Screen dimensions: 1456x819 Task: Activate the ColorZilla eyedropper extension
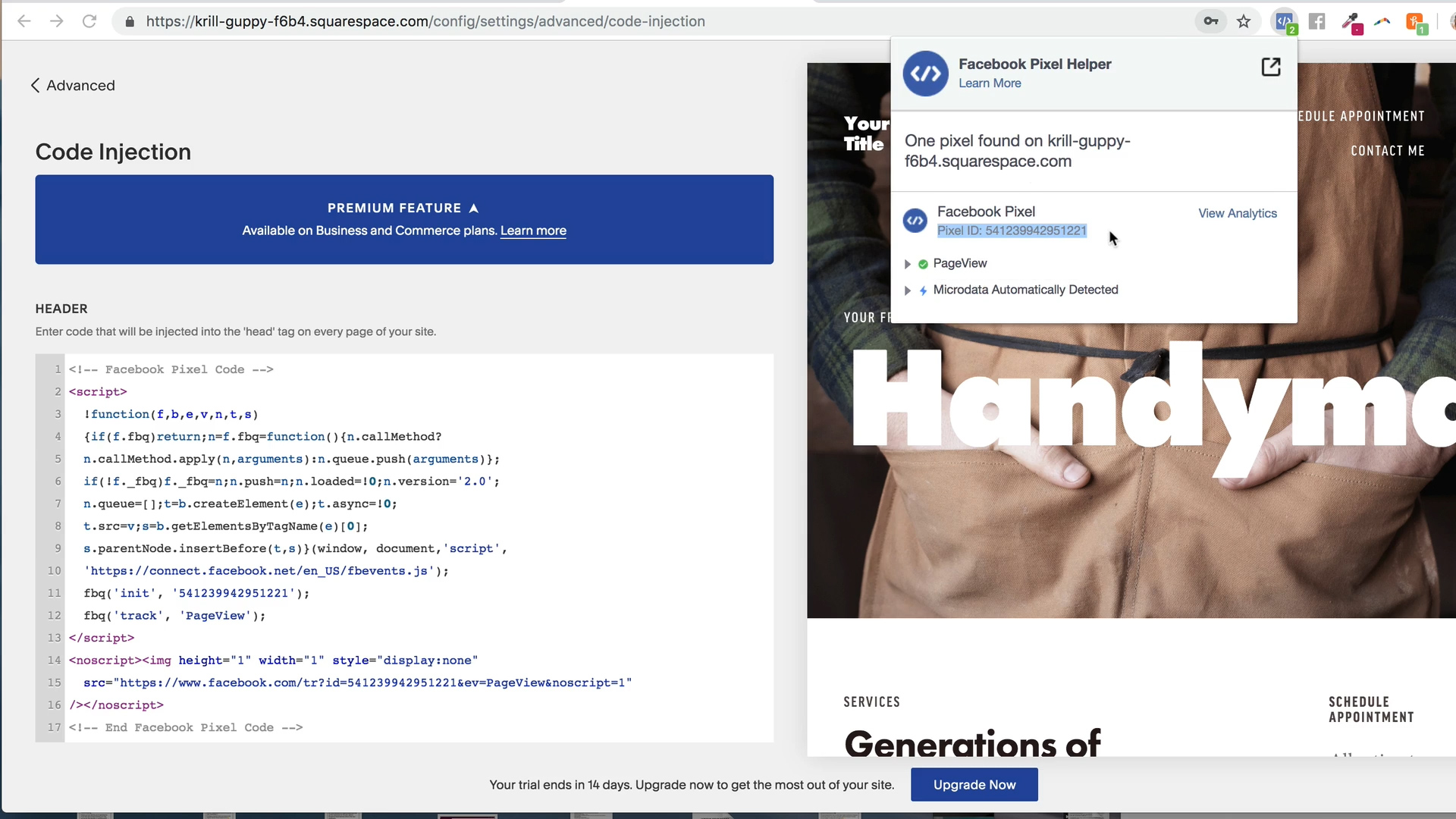[1351, 22]
